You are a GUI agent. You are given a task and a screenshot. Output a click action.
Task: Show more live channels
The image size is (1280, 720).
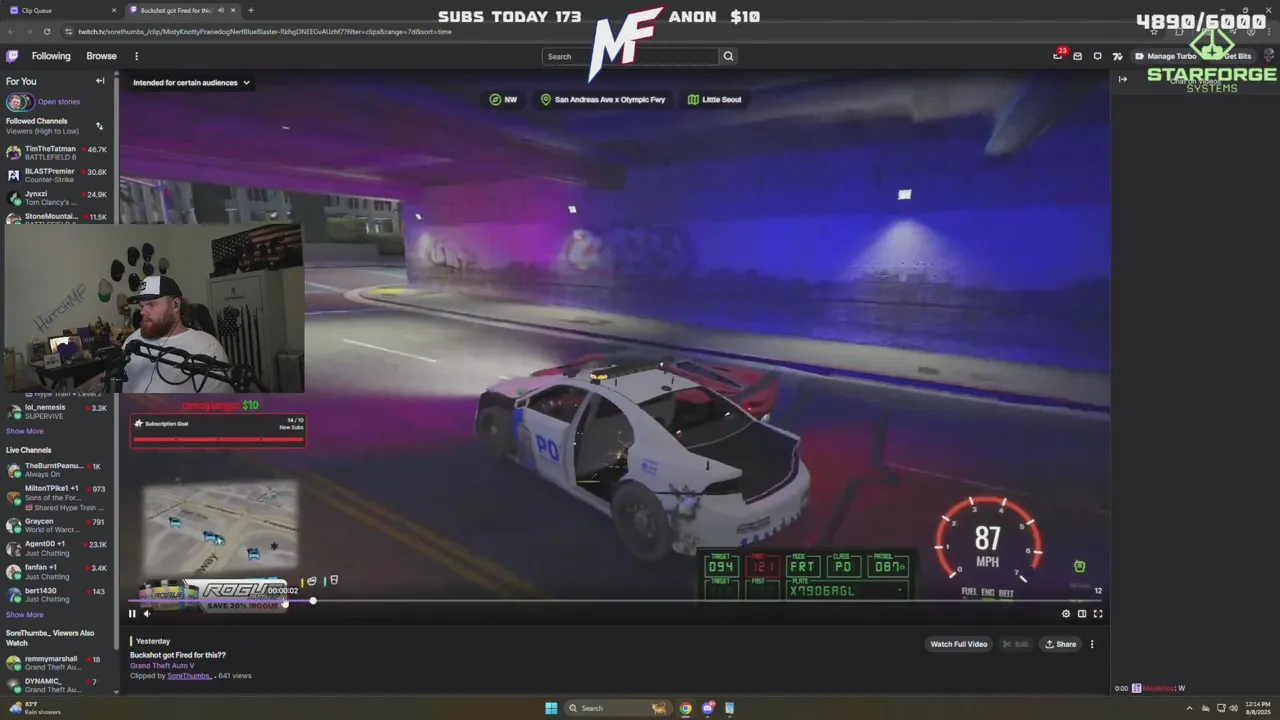[25, 615]
